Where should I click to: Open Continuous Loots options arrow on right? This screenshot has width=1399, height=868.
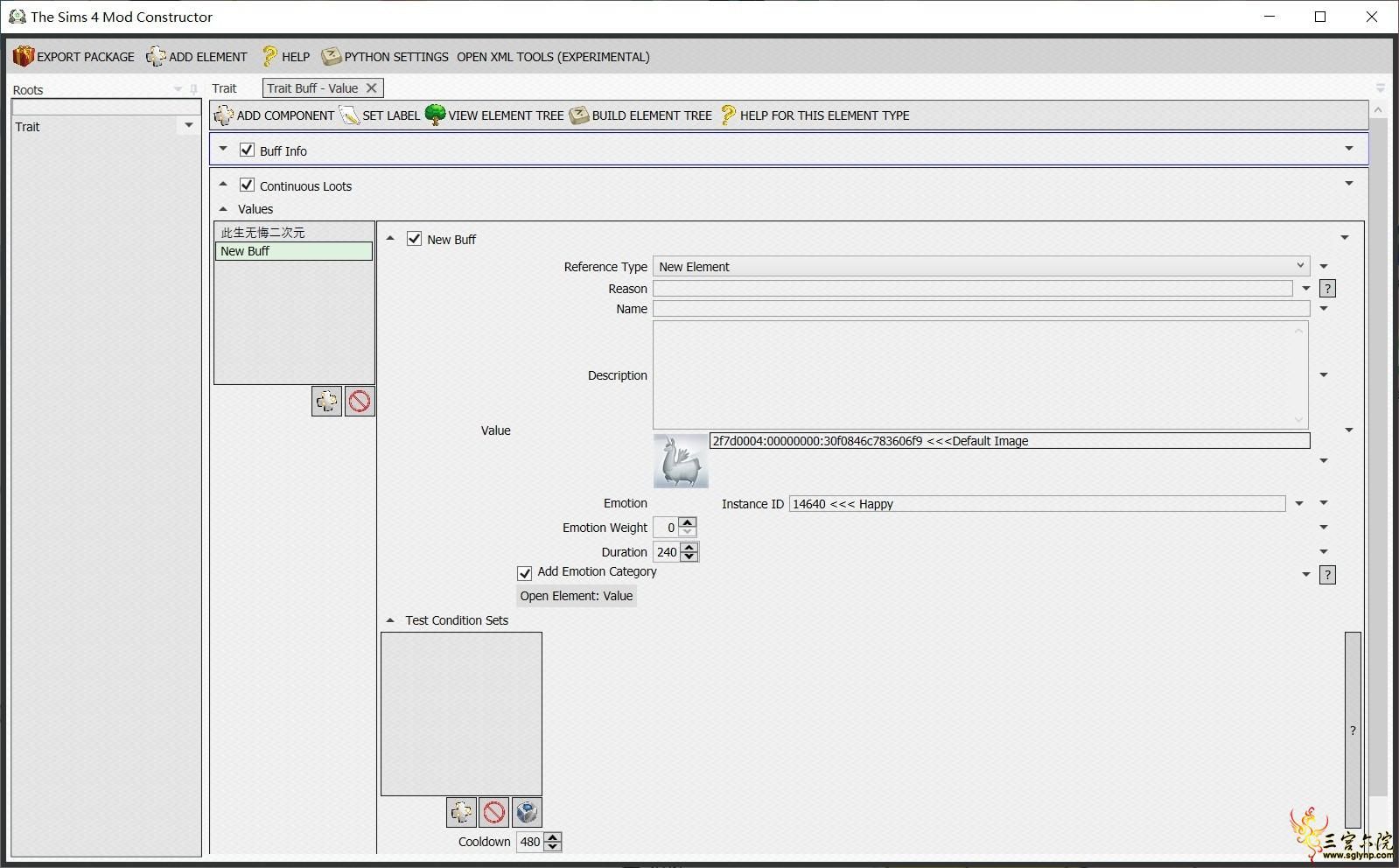1349,183
